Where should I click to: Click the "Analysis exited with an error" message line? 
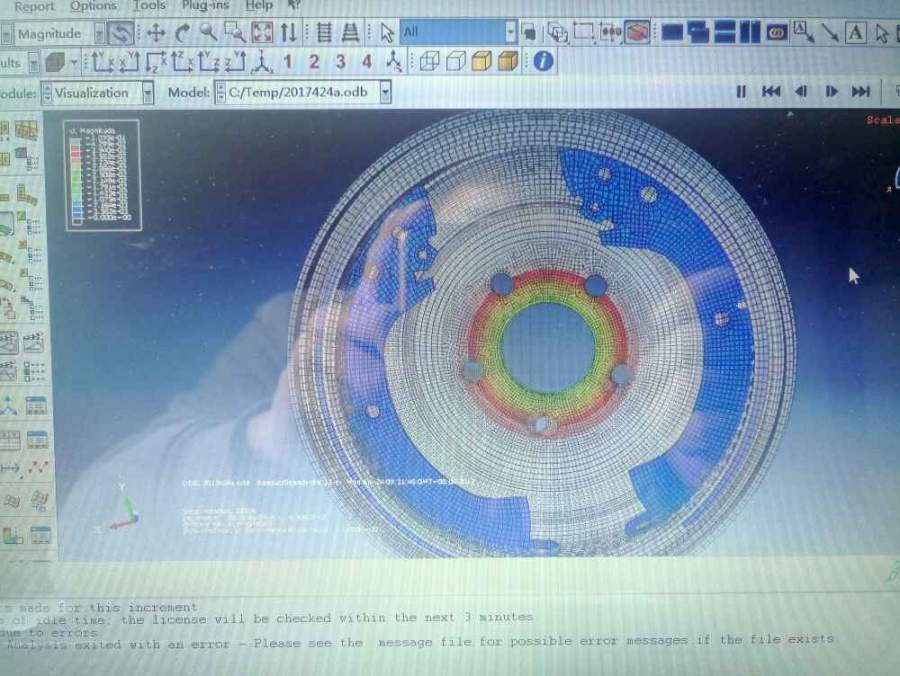tap(420, 642)
